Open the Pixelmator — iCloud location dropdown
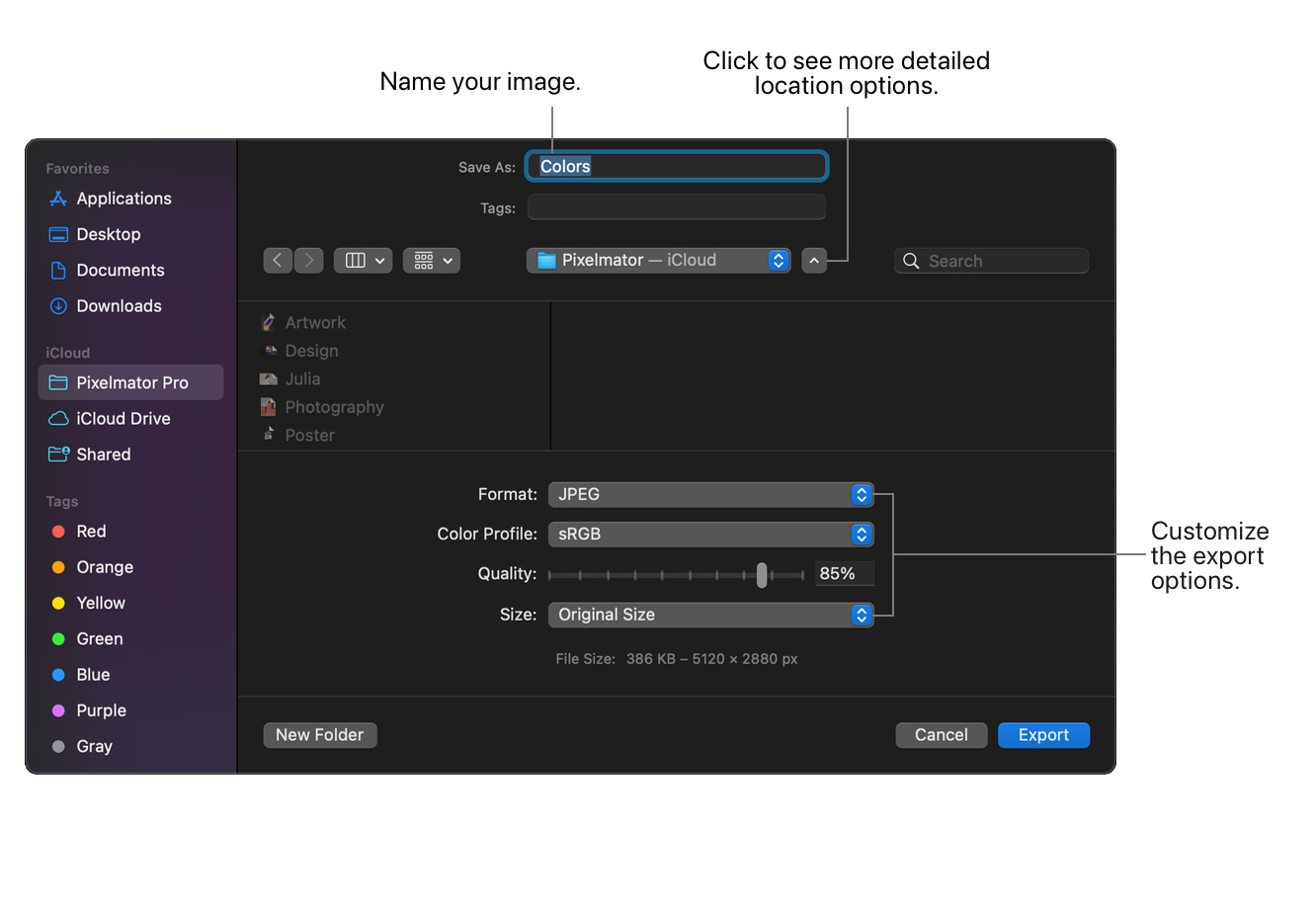The image size is (1316, 913). 659,260
